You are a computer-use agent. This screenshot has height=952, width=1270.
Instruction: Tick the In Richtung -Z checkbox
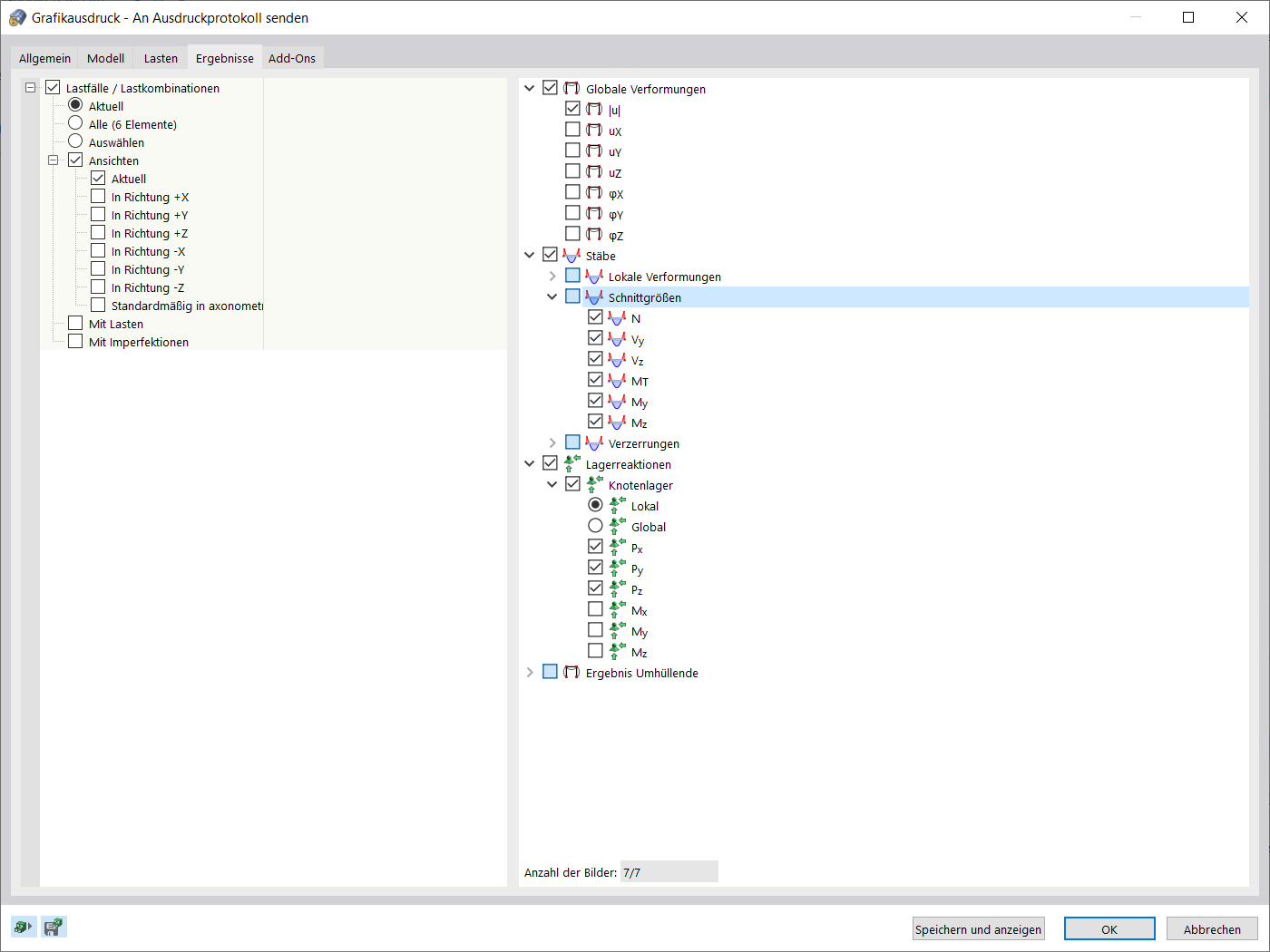tap(98, 287)
